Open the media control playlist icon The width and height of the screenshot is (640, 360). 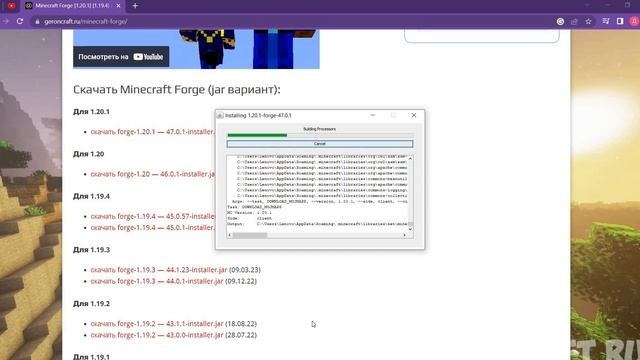606,21
